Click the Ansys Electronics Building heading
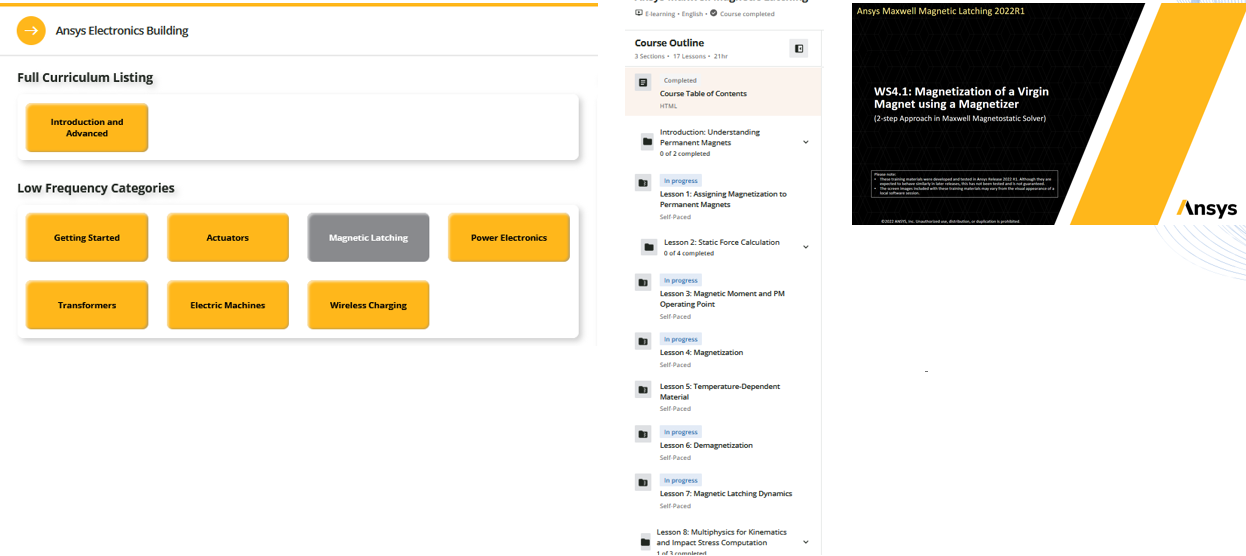The width and height of the screenshot is (1246, 556). click(122, 31)
